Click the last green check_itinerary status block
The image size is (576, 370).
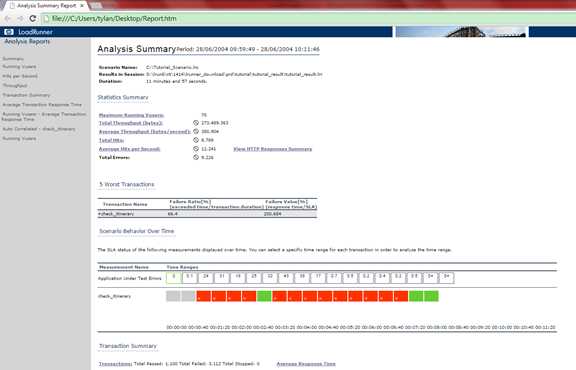point(431,296)
